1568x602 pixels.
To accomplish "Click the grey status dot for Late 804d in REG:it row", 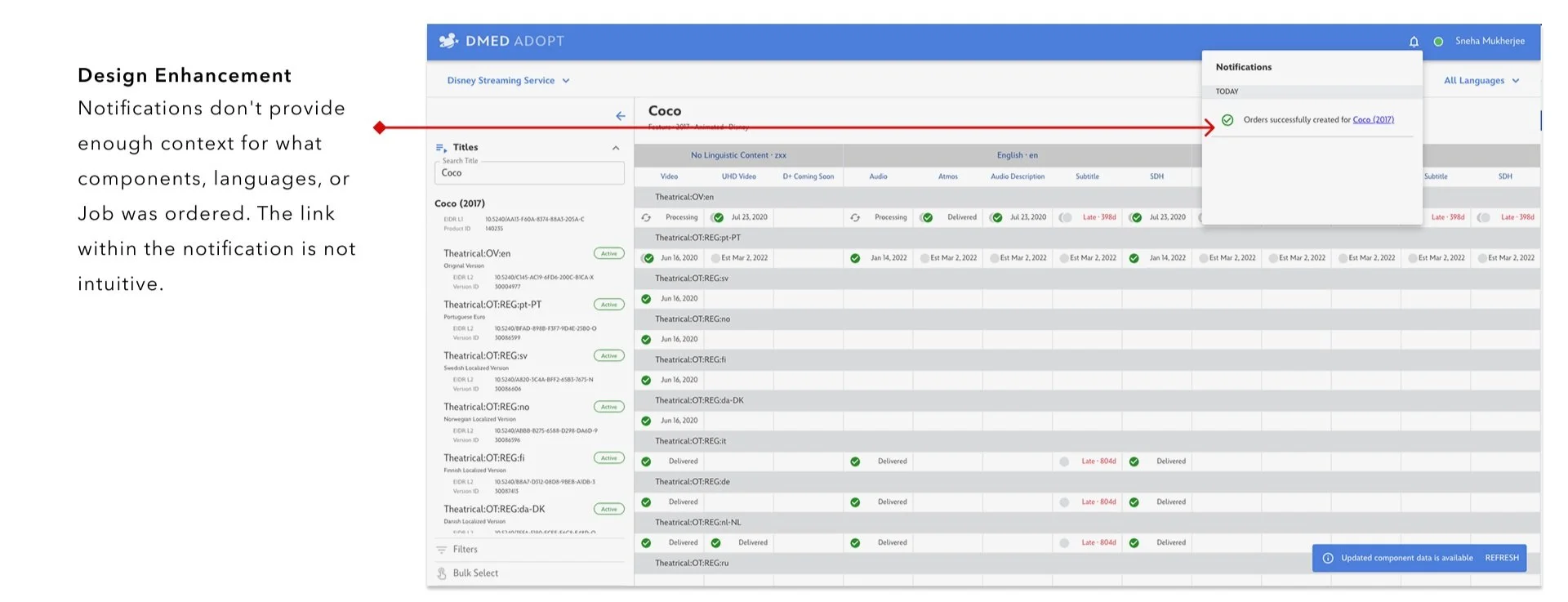I will (1064, 462).
